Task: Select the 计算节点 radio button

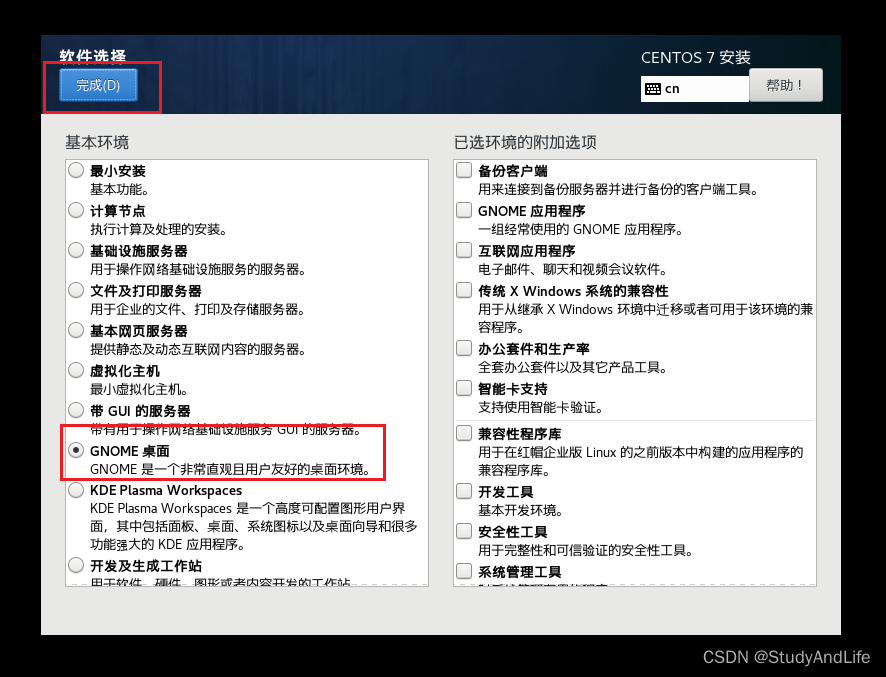Action: click(x=76, y=210)
